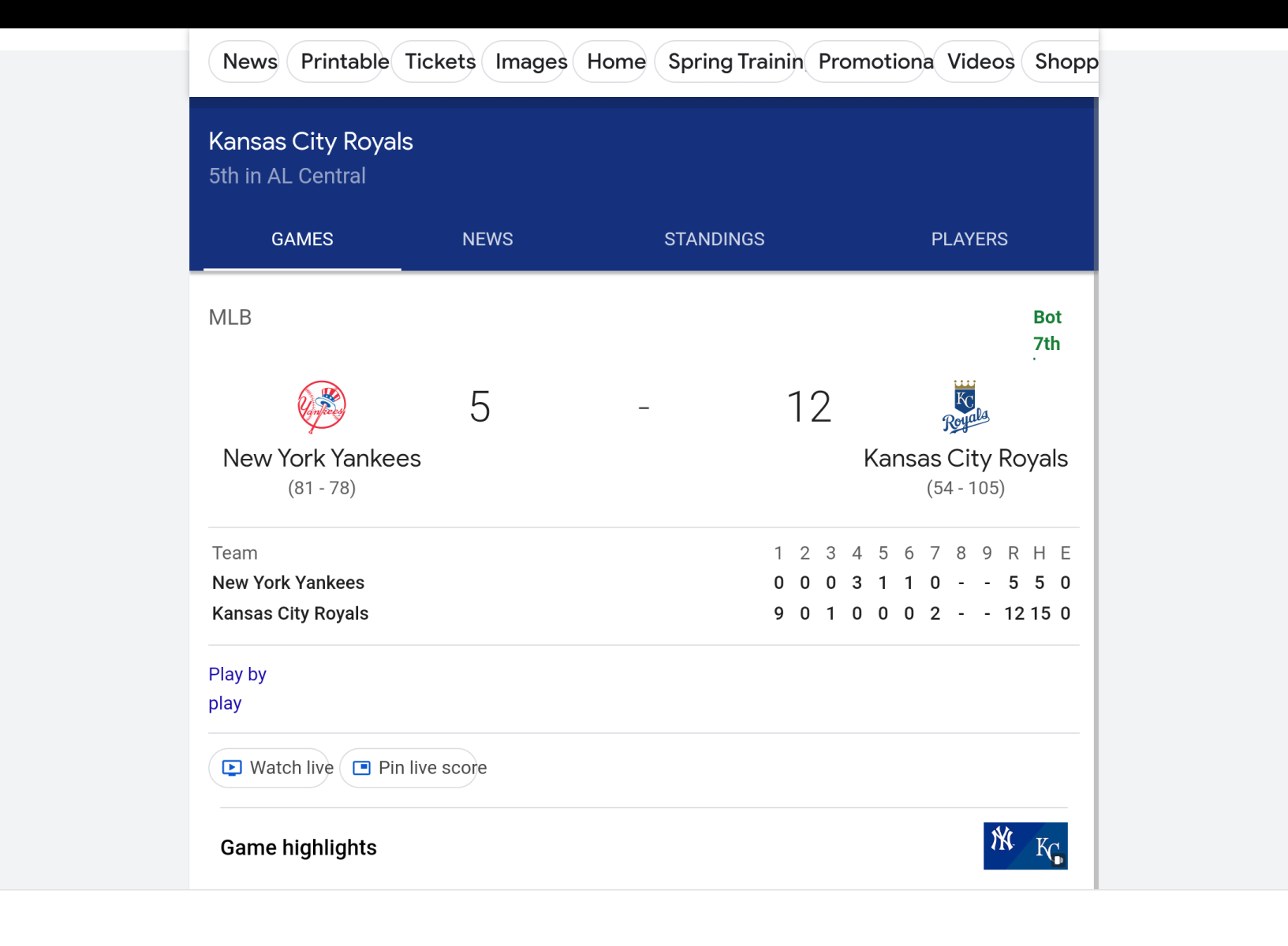The width and height of the screenshot is (1288, 946).
Task: Select the Spring Training filter chip
Action: pos(734,61)
